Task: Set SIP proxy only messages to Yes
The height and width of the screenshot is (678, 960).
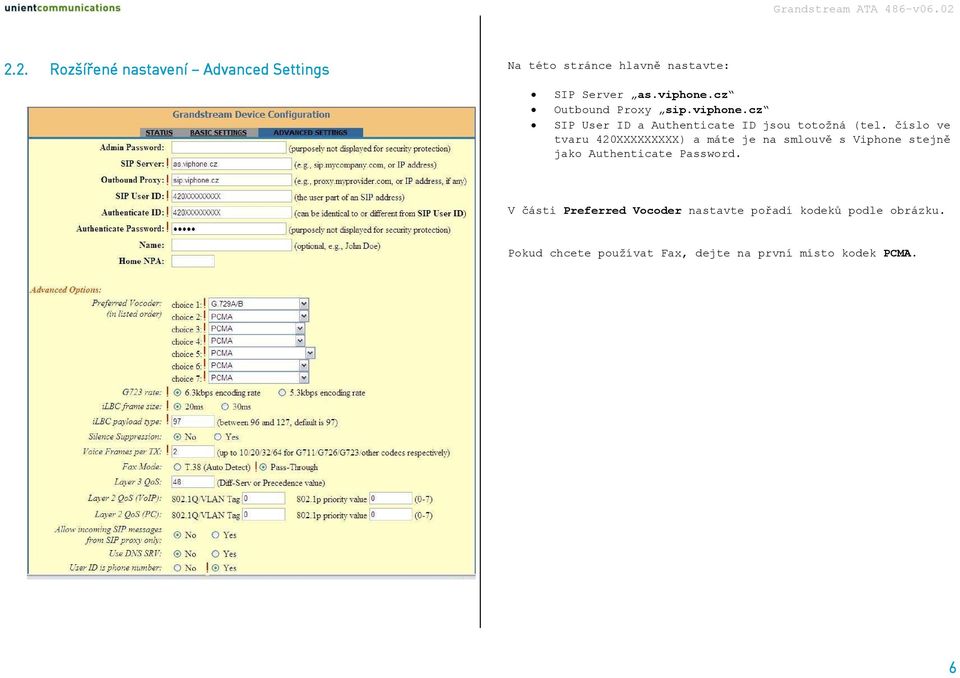Action: click(216, 535)
